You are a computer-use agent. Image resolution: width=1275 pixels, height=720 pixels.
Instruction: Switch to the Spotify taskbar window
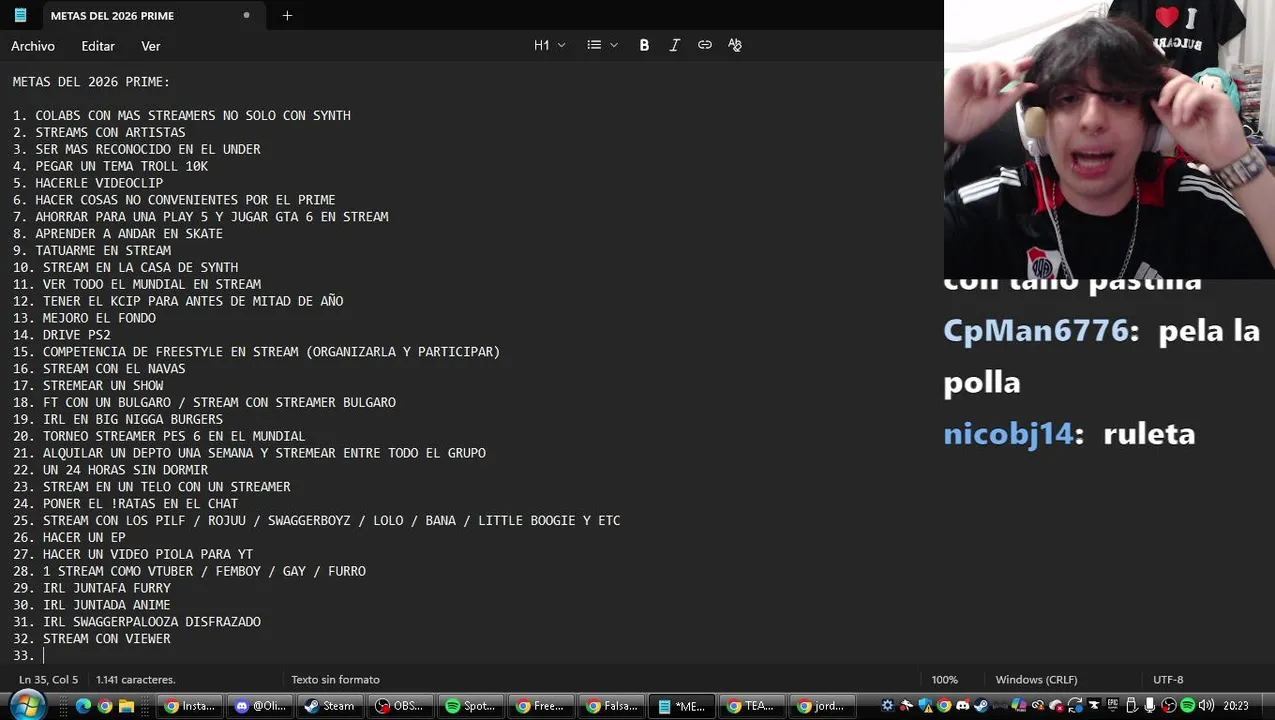[x=470, y=706]
